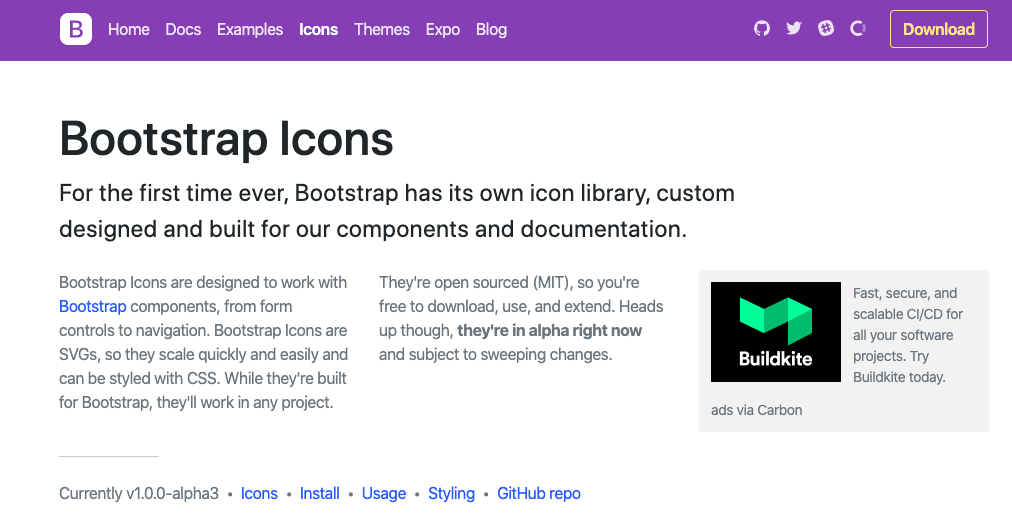Jump to the Styling section link
Image resolution: width=1012 pixels, height=527 pixels.
pyautogui.click(x=451, y=493)
